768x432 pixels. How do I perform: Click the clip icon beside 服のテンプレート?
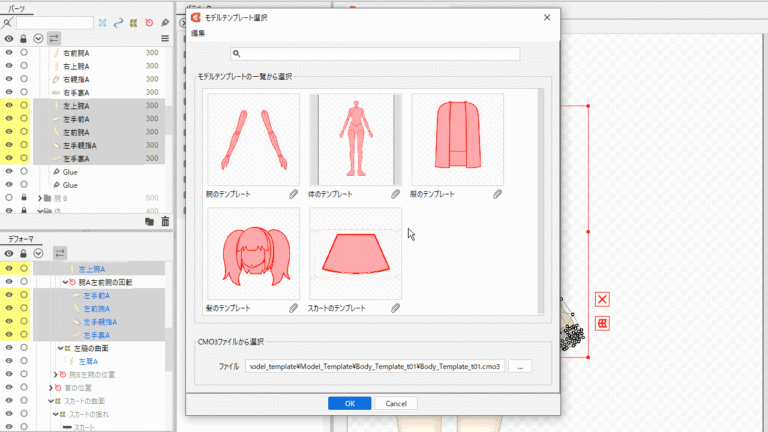click(x=497, y=194)
